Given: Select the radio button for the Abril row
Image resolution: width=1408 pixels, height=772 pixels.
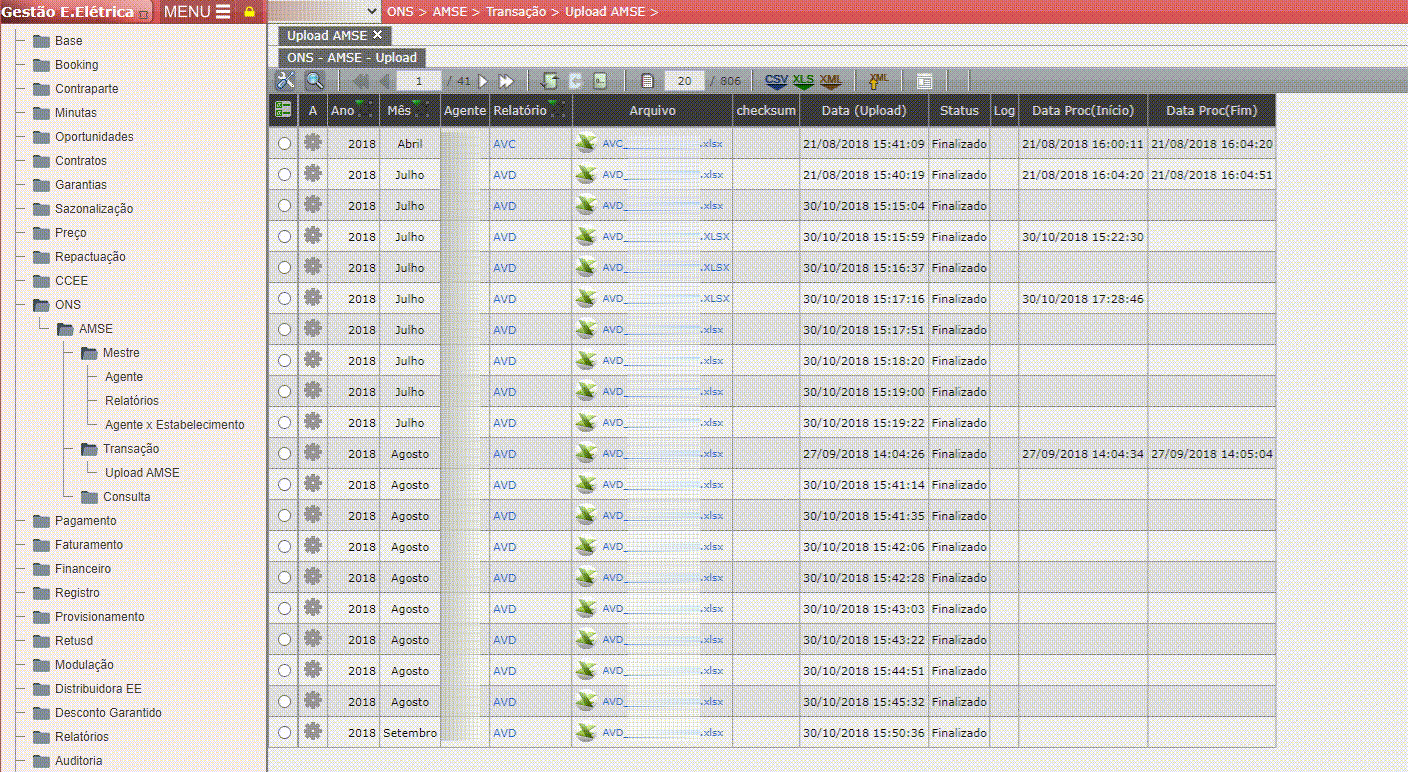Looking at the screenshot, I should click(x=285, y=144).
